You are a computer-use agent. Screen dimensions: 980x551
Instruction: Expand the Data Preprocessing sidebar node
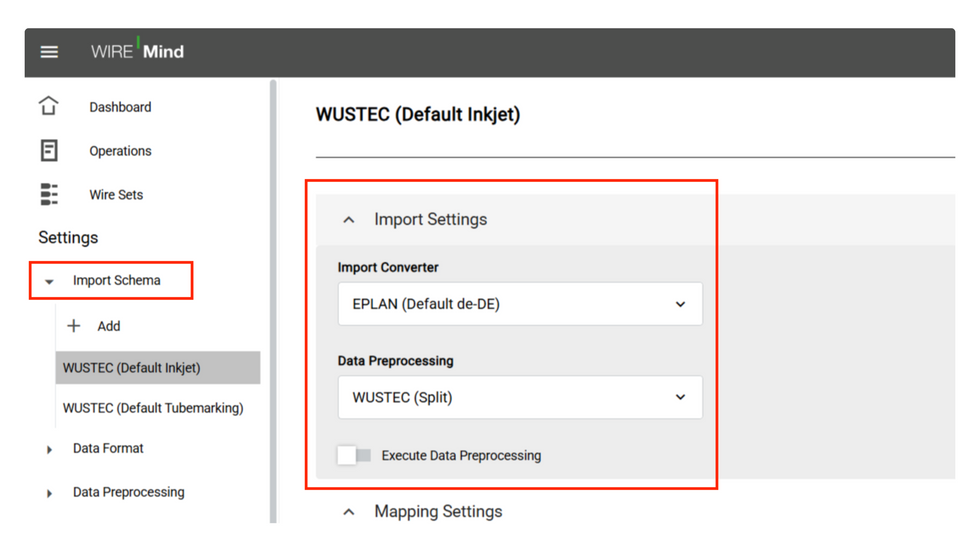(x=49, y=494)
